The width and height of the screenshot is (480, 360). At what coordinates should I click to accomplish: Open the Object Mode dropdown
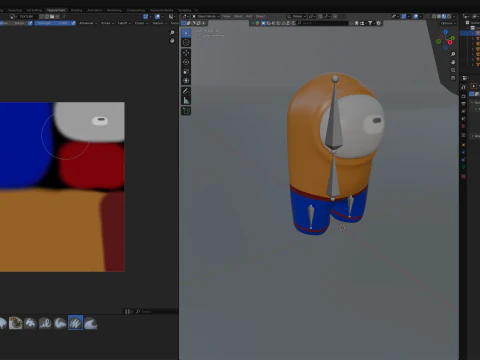point(206,16)
